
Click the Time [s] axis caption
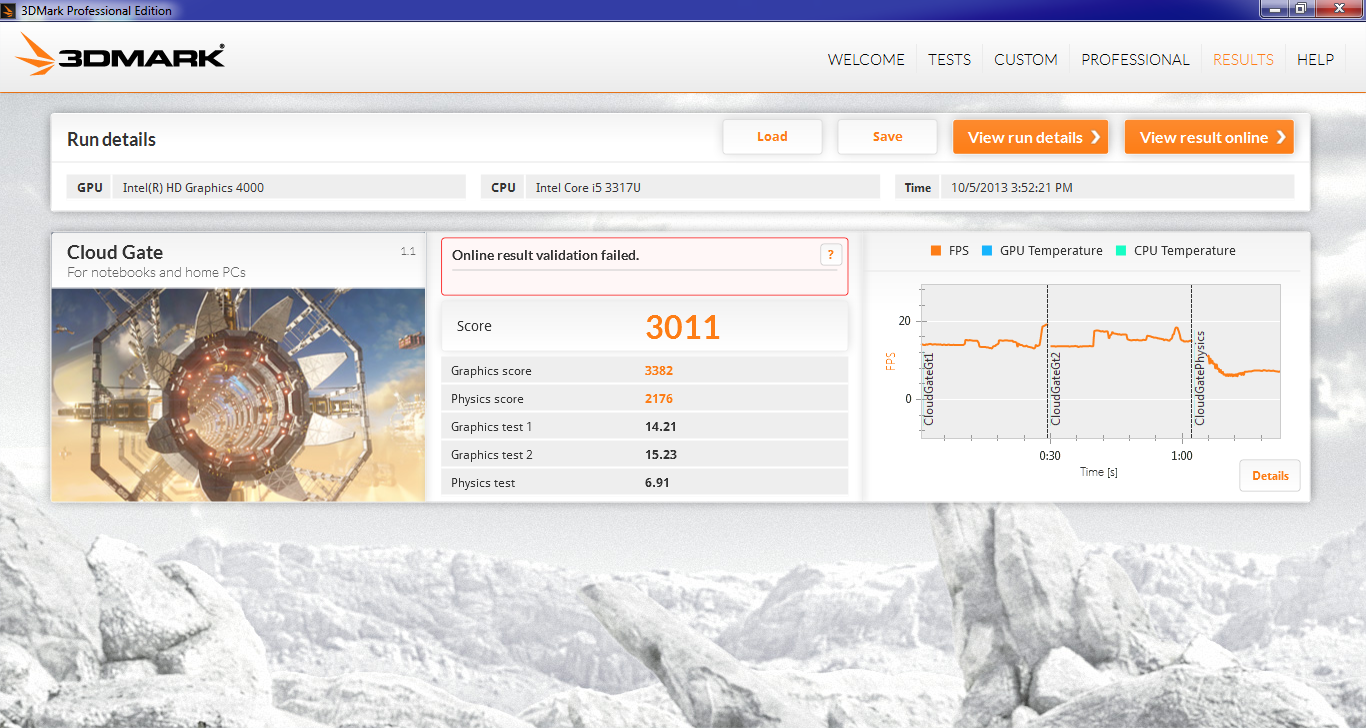coord(1098,472)
